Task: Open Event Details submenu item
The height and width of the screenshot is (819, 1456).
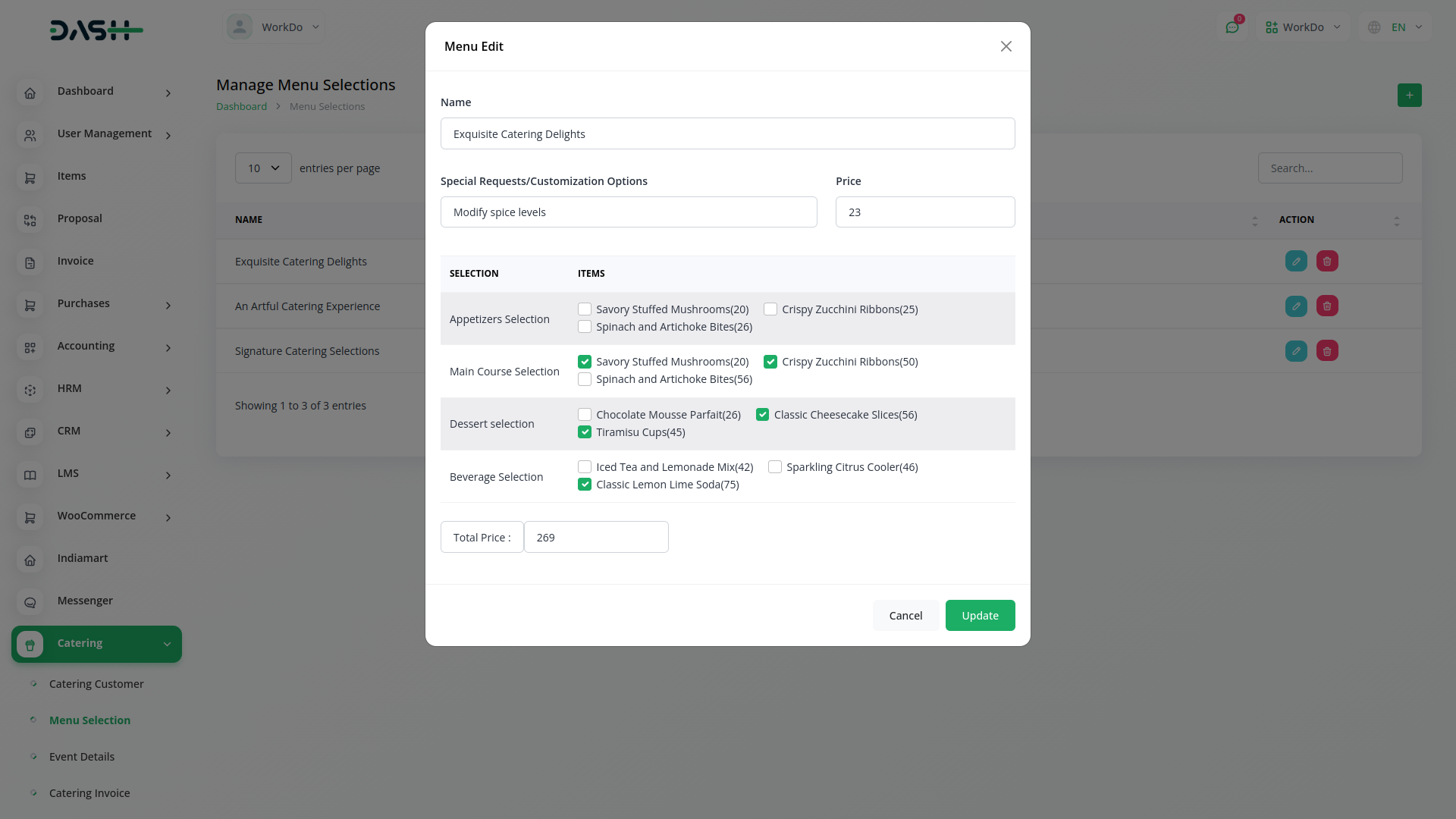Action: tap(82, 757)
